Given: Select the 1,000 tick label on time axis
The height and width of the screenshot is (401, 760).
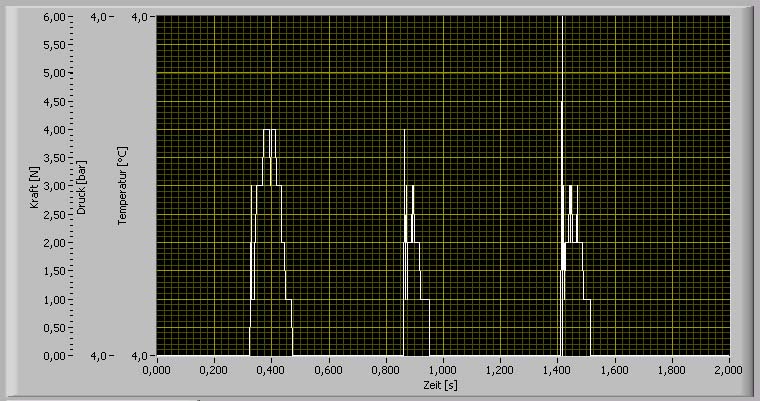Looking at the screenshot, I should [x=443, y=370].
